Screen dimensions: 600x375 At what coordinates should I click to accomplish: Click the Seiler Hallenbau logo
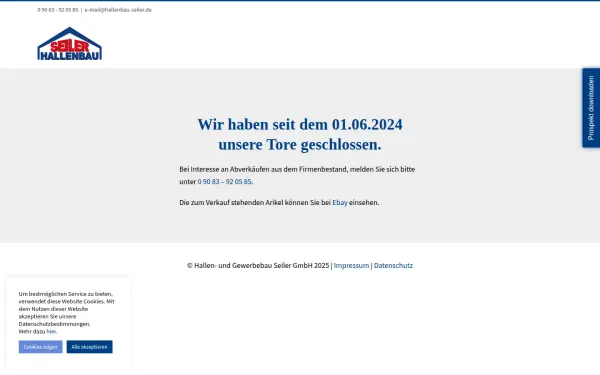click(70, 44)
